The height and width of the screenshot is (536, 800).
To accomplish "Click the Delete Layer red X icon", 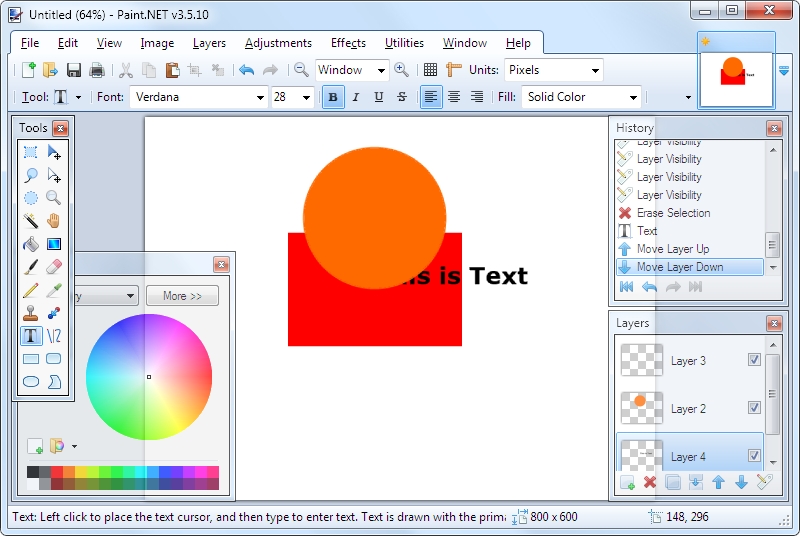I will coord(650,483).
